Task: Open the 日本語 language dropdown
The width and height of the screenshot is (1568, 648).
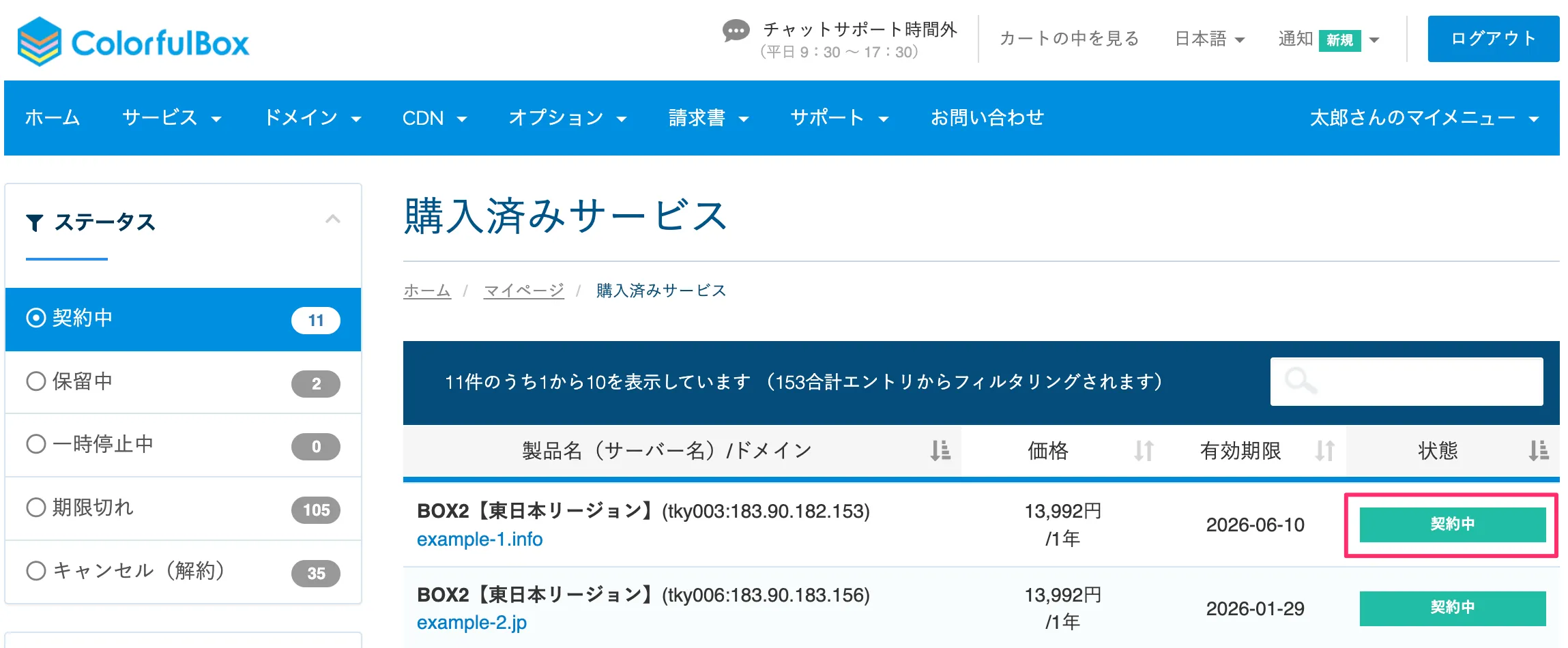Action: pos(1209,39)
